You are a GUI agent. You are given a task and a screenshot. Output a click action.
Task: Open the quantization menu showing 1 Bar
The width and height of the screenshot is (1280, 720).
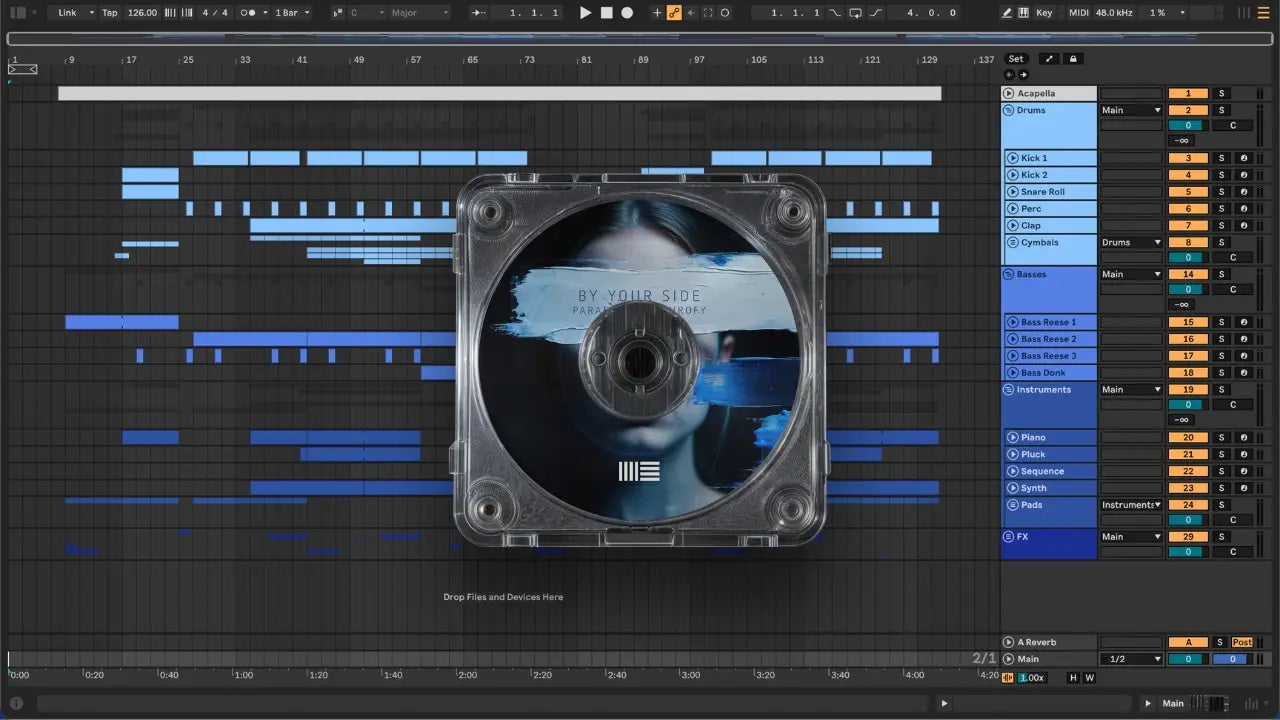point(292,13)
